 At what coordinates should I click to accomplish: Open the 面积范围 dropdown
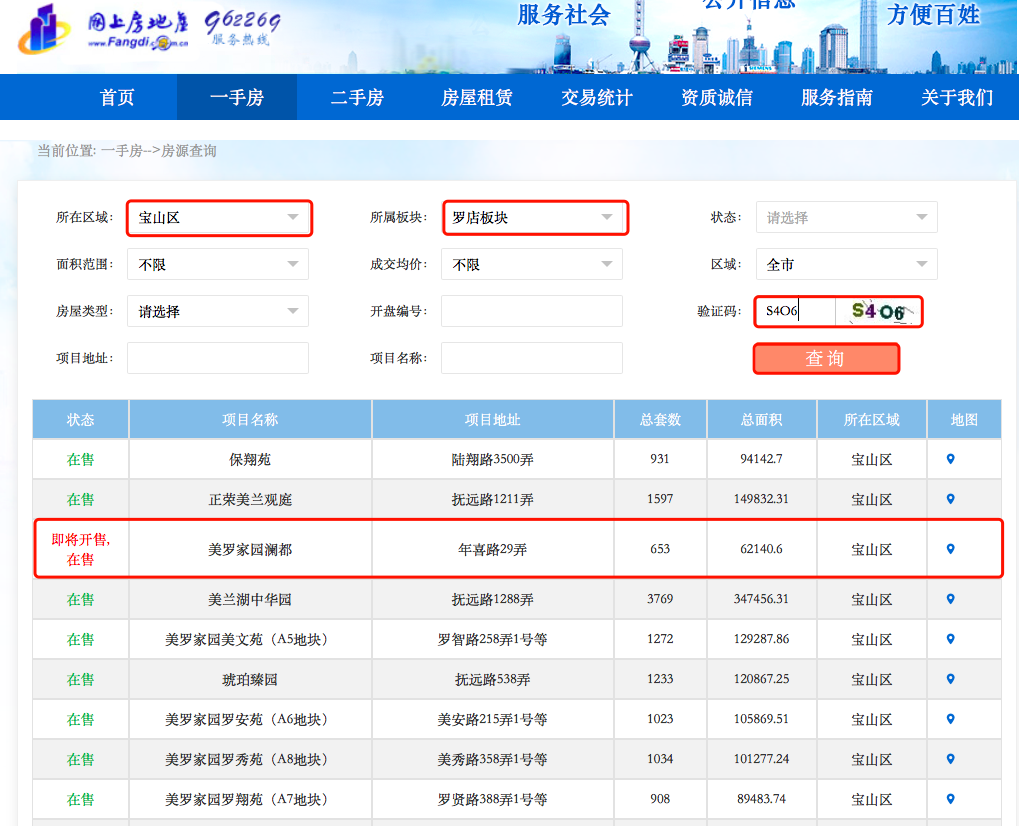218,264
